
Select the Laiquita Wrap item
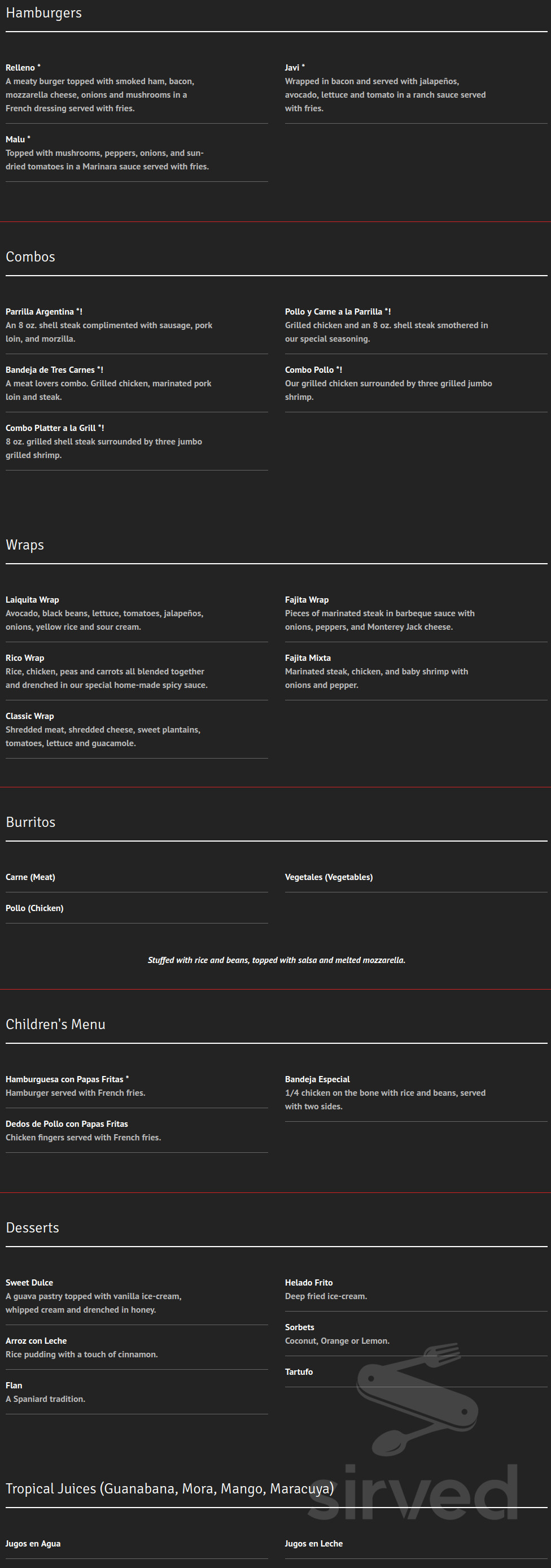pyautogui.click(x=32, y=599)
